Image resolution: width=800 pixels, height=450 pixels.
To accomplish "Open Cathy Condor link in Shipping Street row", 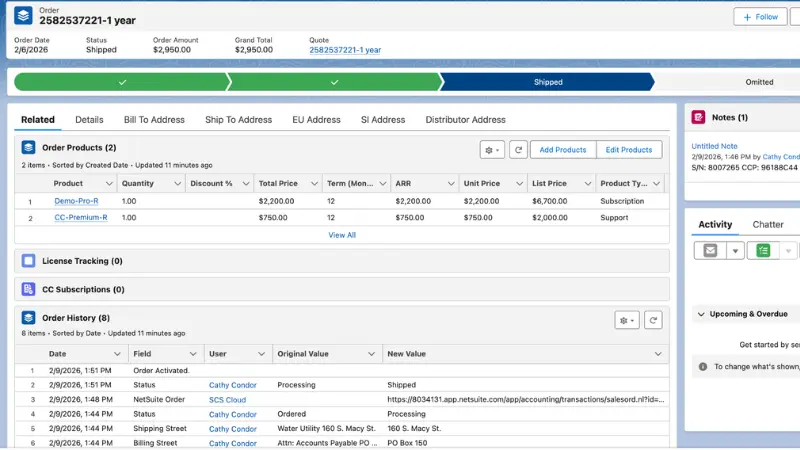I will point(232,429).
